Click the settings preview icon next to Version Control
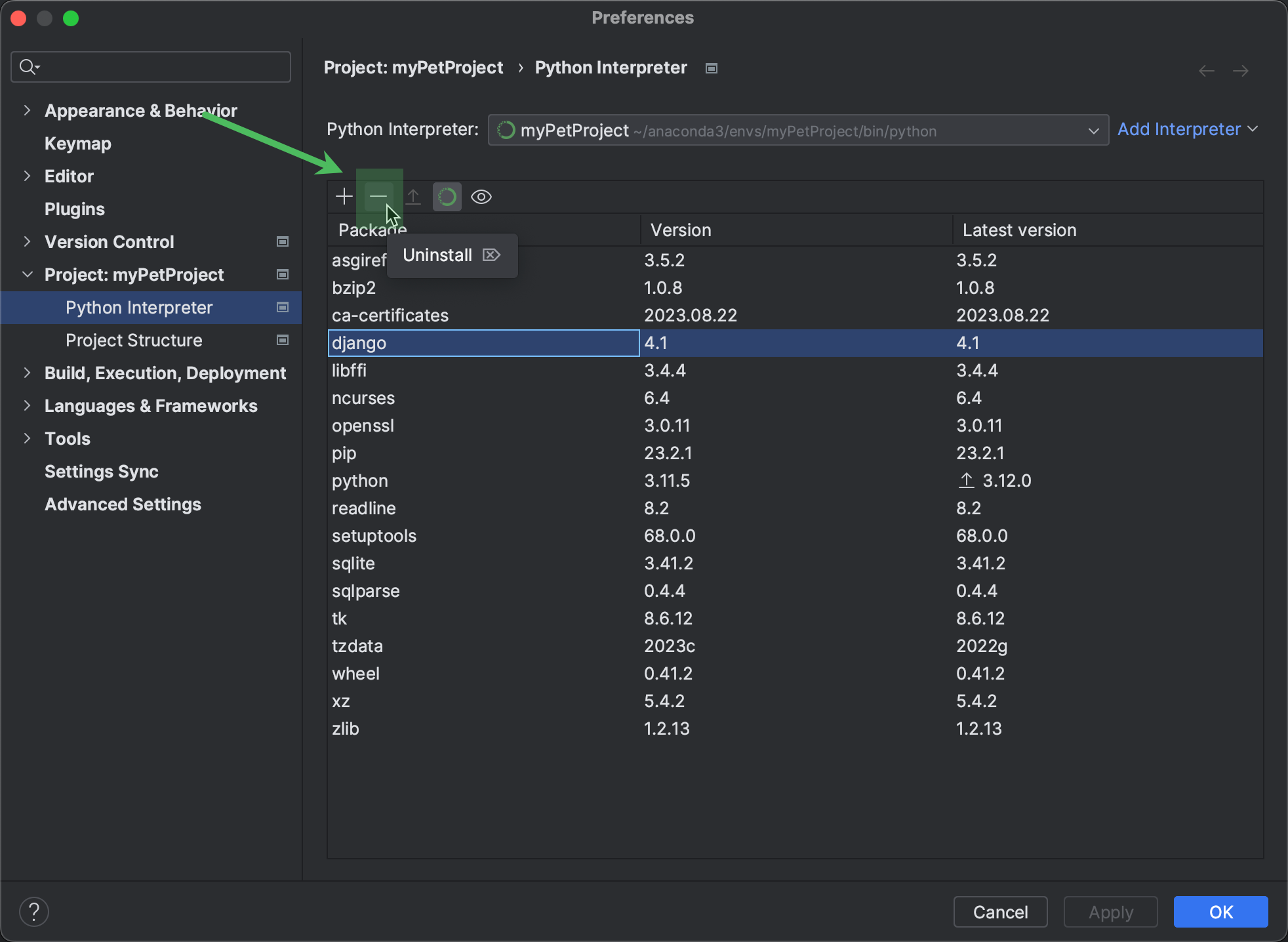 pos(282,241)
